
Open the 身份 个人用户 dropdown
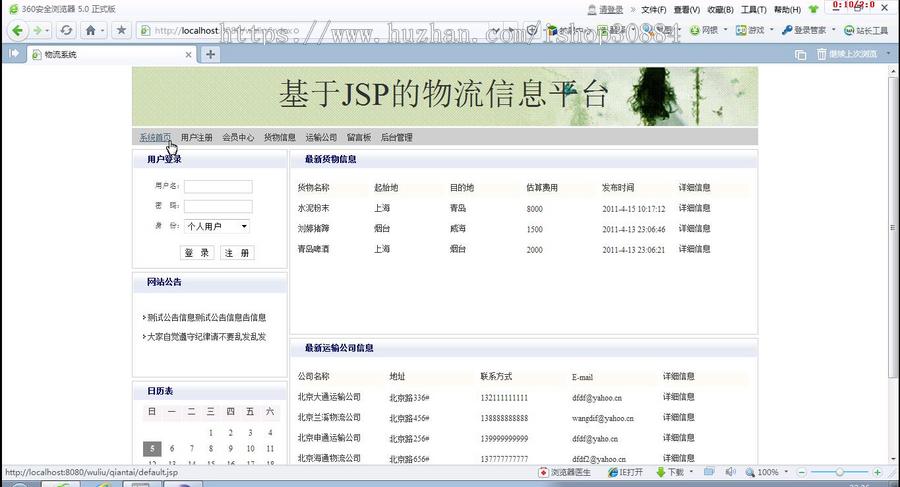217,226
